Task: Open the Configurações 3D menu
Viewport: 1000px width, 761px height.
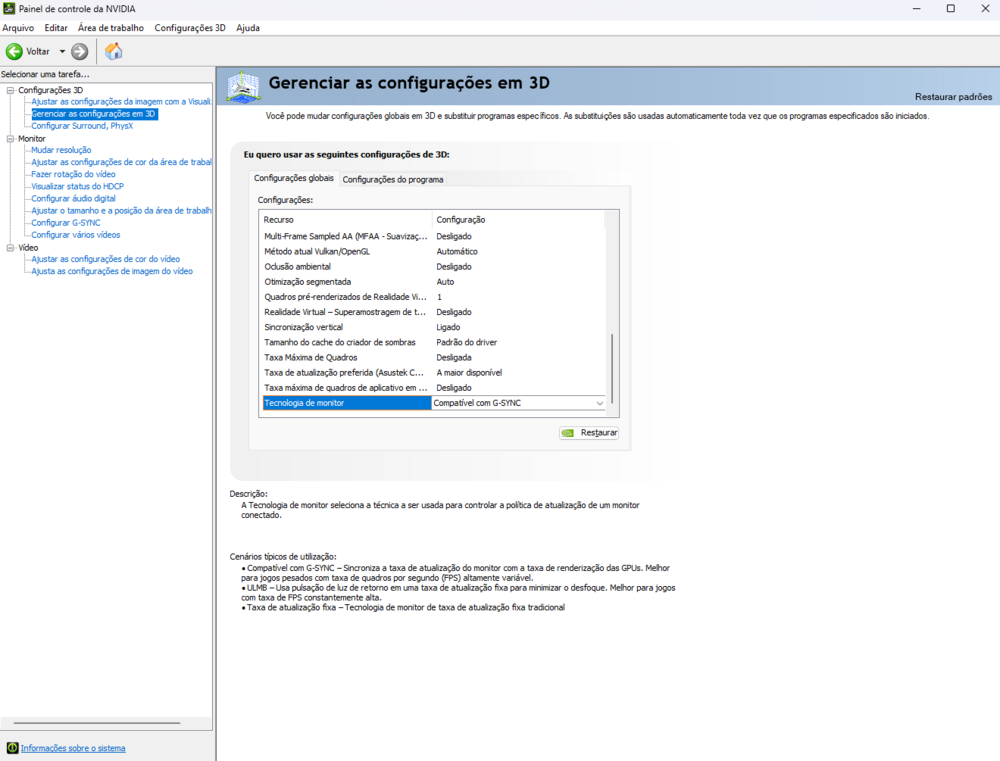Action: click(190, 28)
